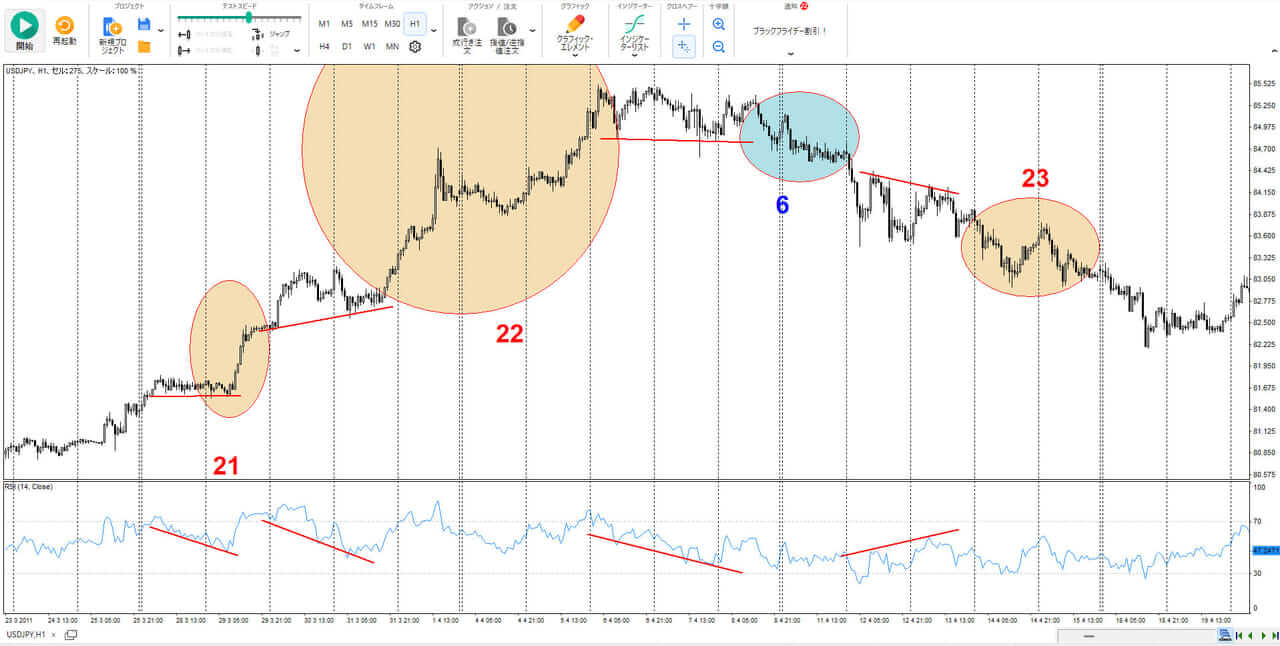The width and height of the screenshot is (1280, 646).
Task: Click the green 開始 (Start) play button
Action: tap(24, 28)
